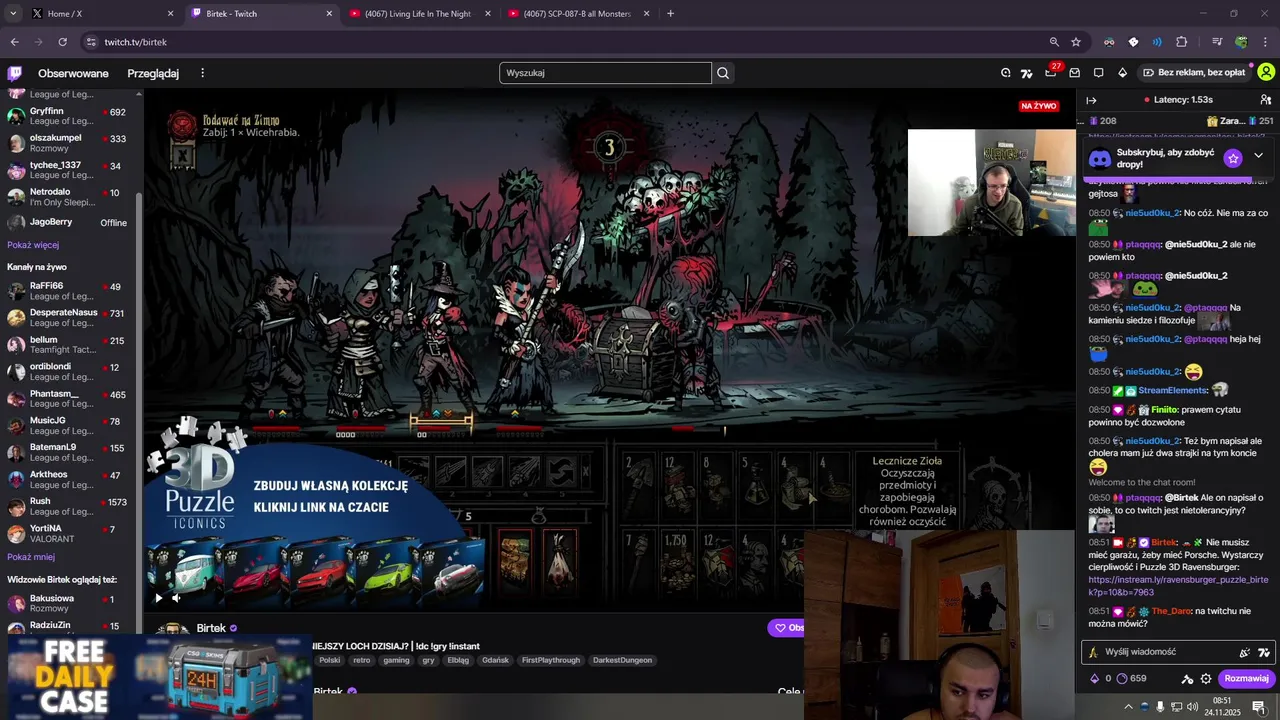Collapse the chat with the arrow icon
Image resolution: width=1280 pixels, height=720 pixels.
click(1091, 100)
